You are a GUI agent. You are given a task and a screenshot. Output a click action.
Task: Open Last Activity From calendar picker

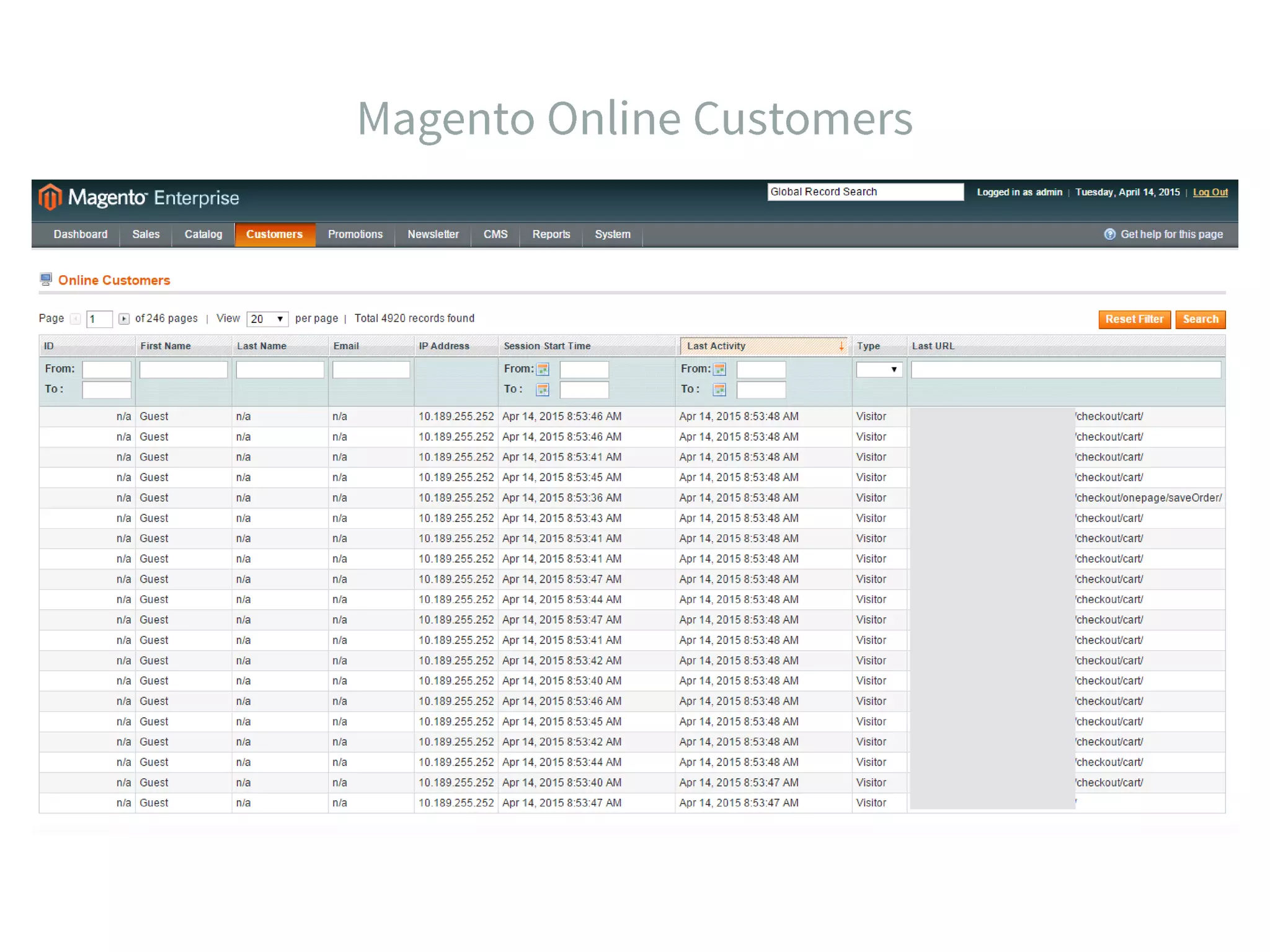[719, 369]
